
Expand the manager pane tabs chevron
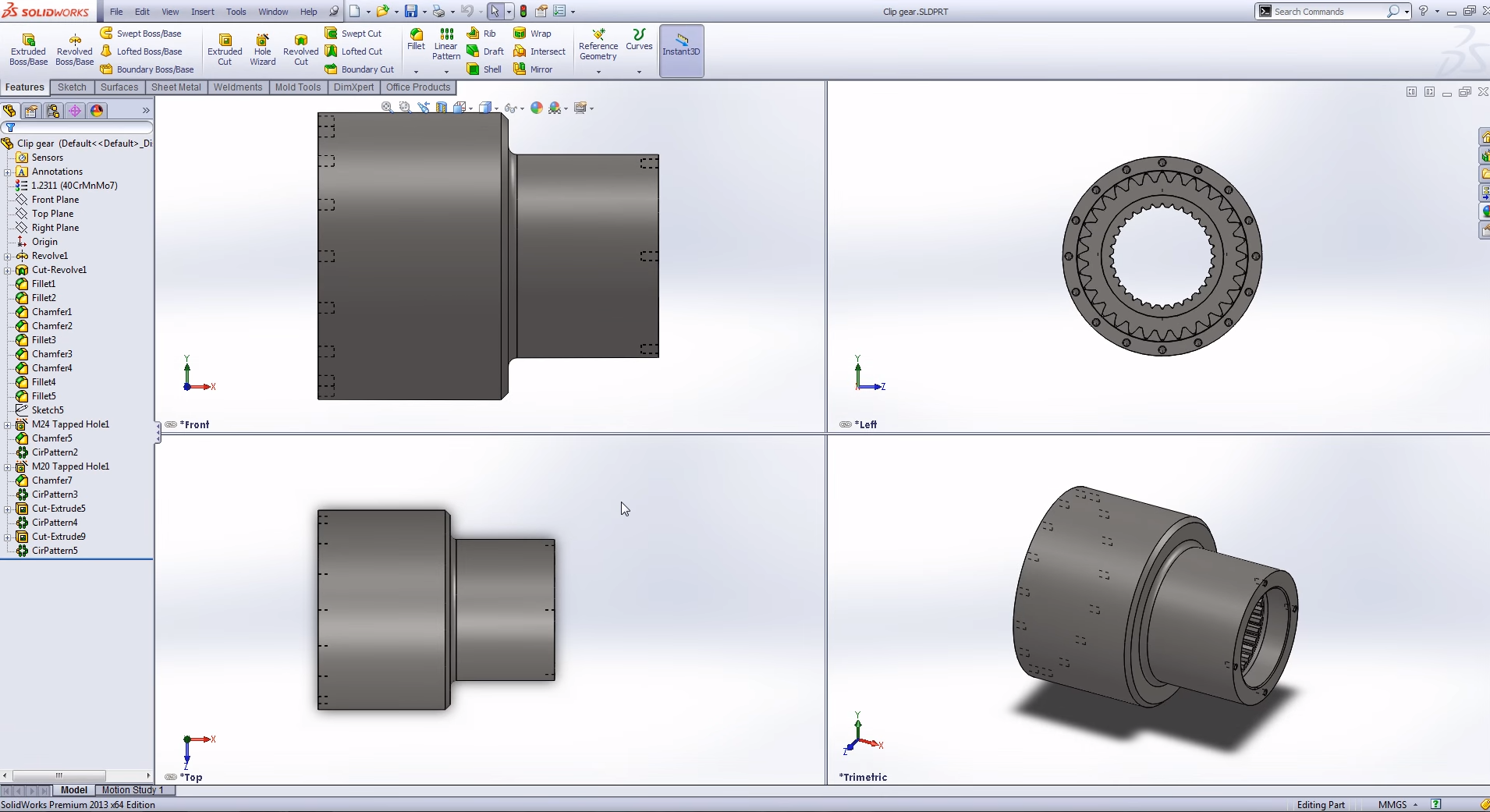tap(146, 111)
